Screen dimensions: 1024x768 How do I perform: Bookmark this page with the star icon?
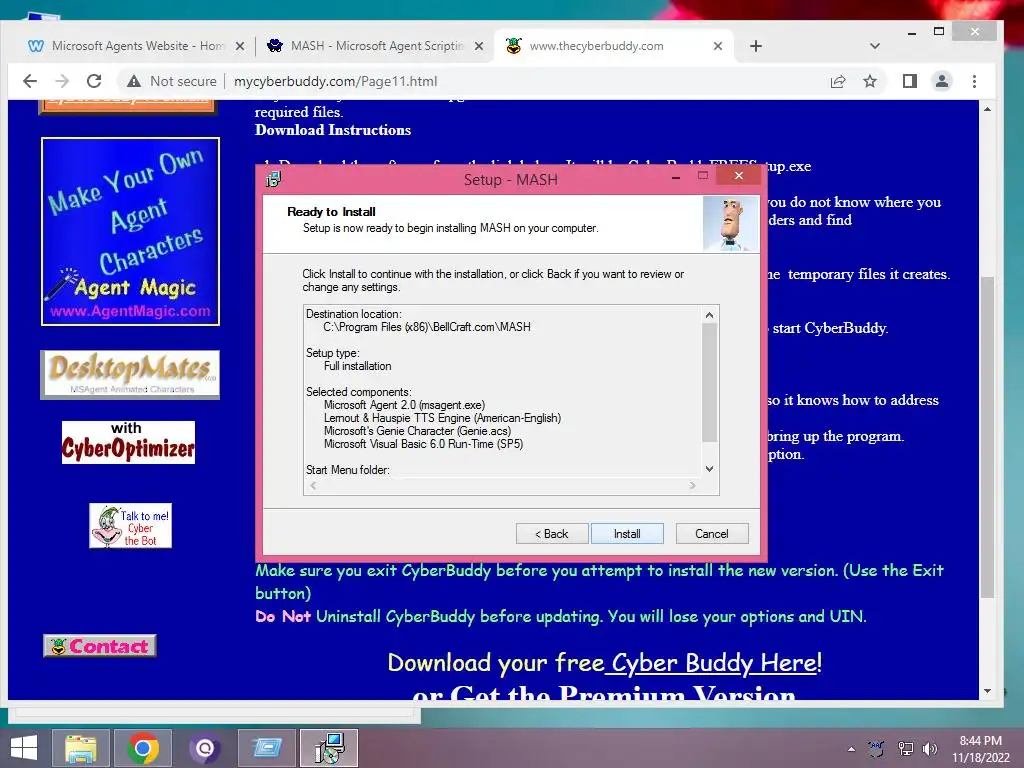tap(870, 81)
